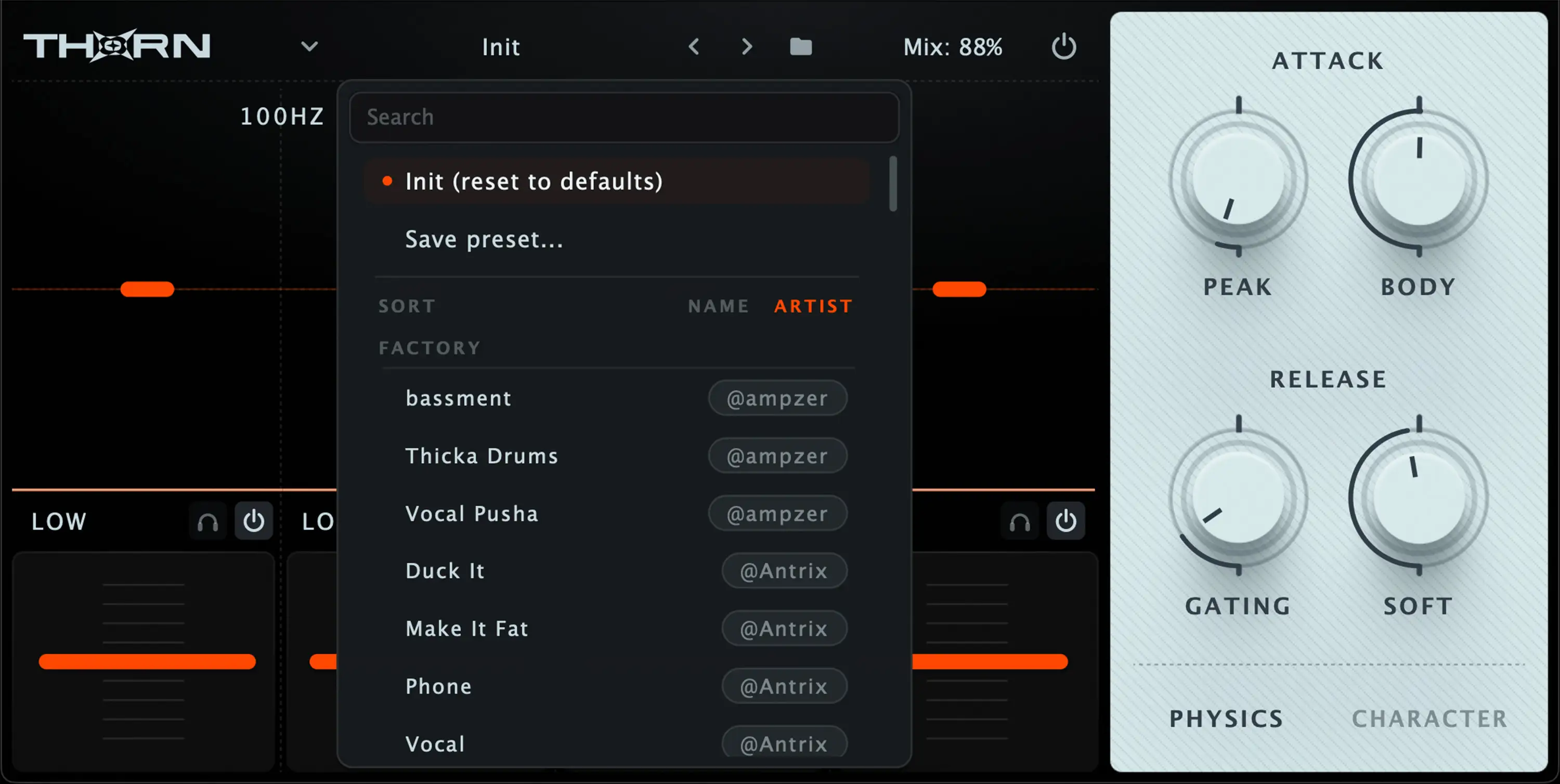Click the rightmost band orange level slider
1560x784 pixels.
coord(990,662)
